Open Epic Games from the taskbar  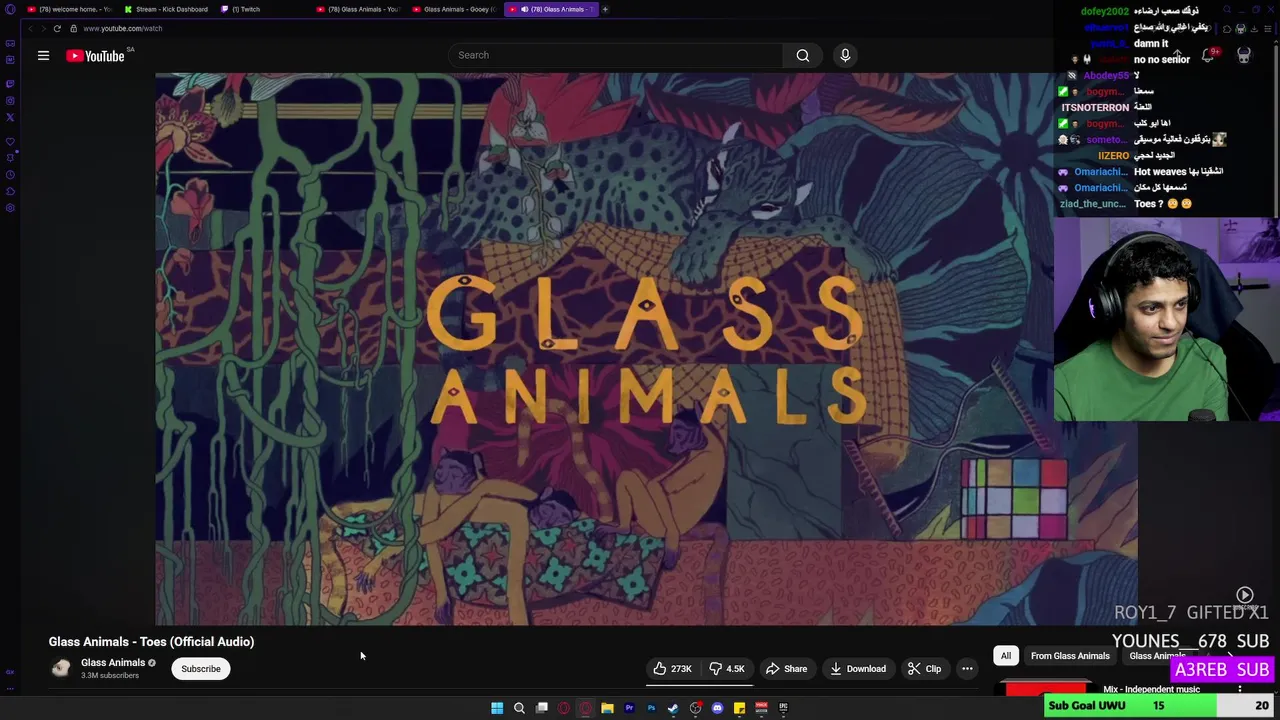point(783,708)
